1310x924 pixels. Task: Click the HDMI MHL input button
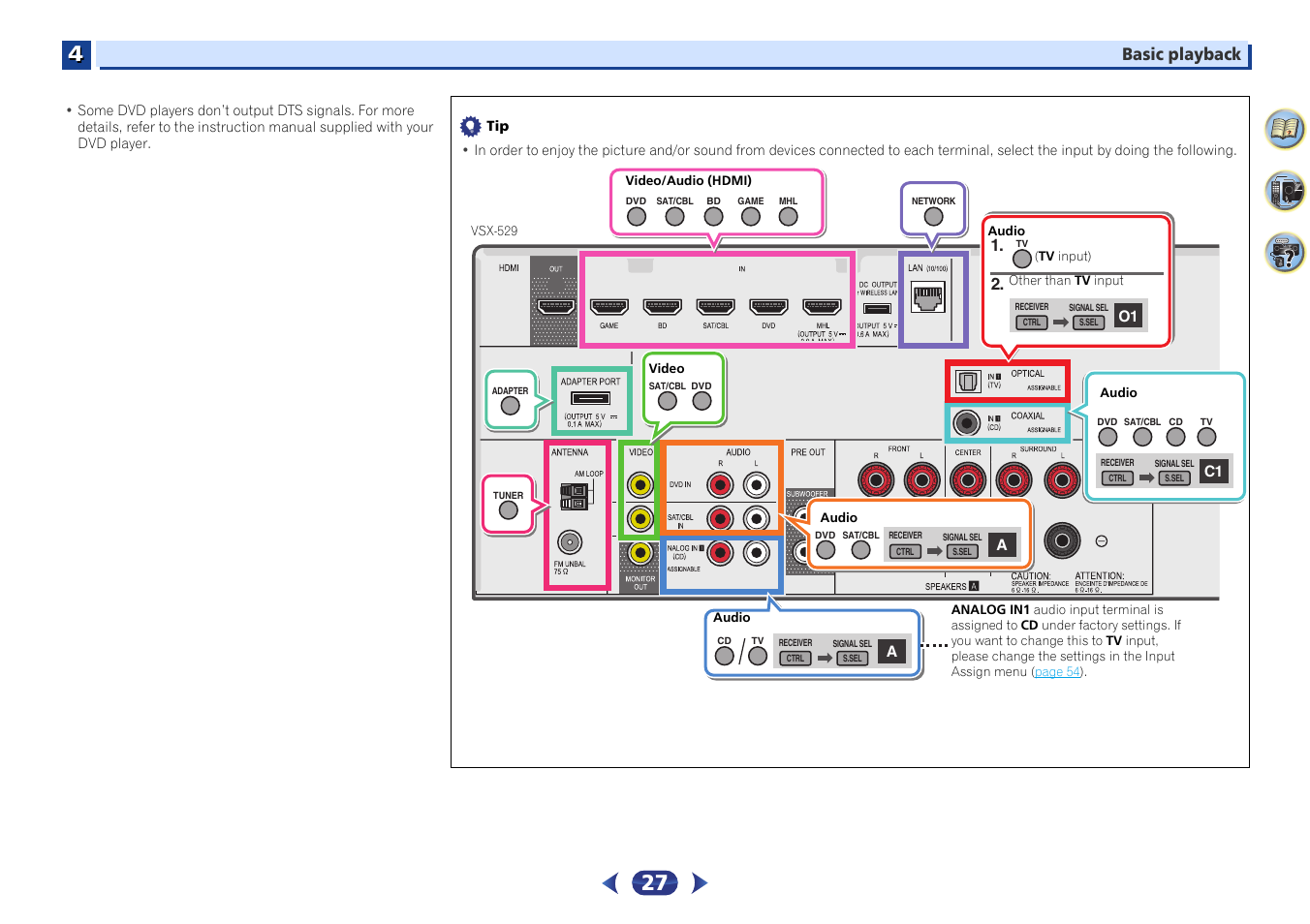(788, 216)
